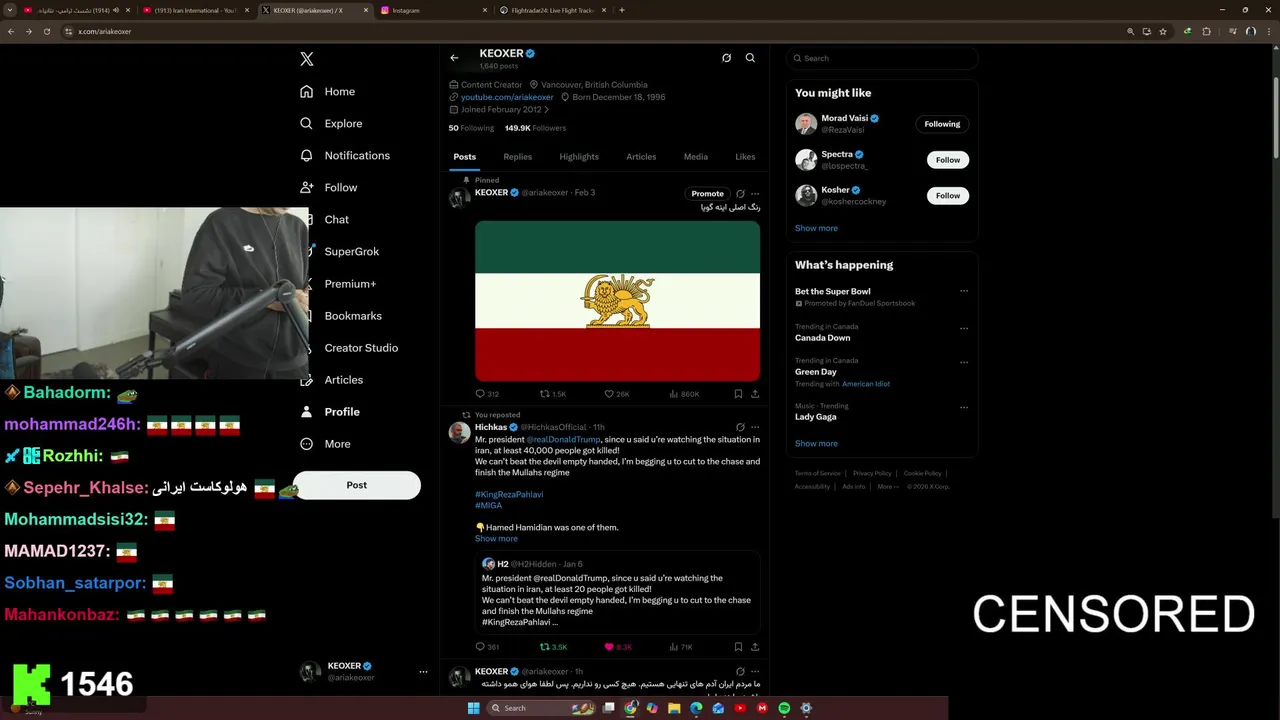Image resolution: width=1280 pixels, height=720 pixels.
Task: Bookmark this page with the star icon
Action: coord(1163,31)
